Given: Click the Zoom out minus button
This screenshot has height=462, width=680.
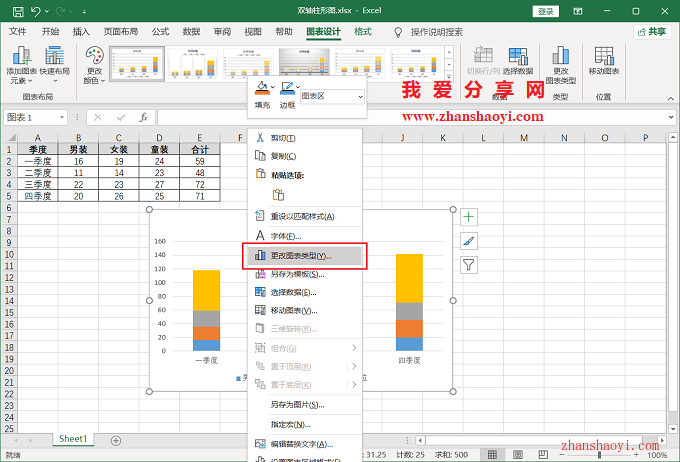Looking at the screenshot, I should click(x=562, y=455).
